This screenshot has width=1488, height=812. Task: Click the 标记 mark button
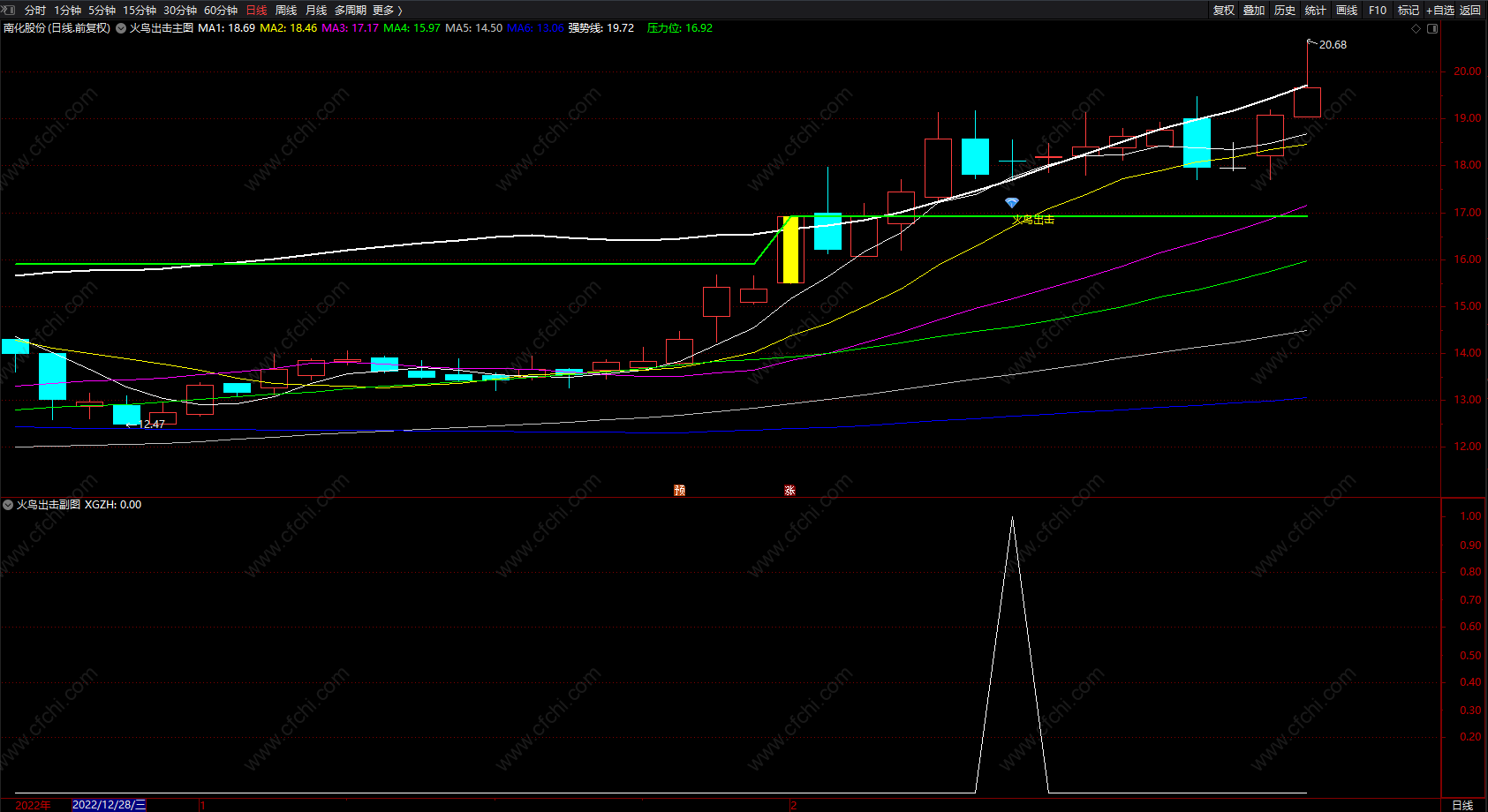1409,11
